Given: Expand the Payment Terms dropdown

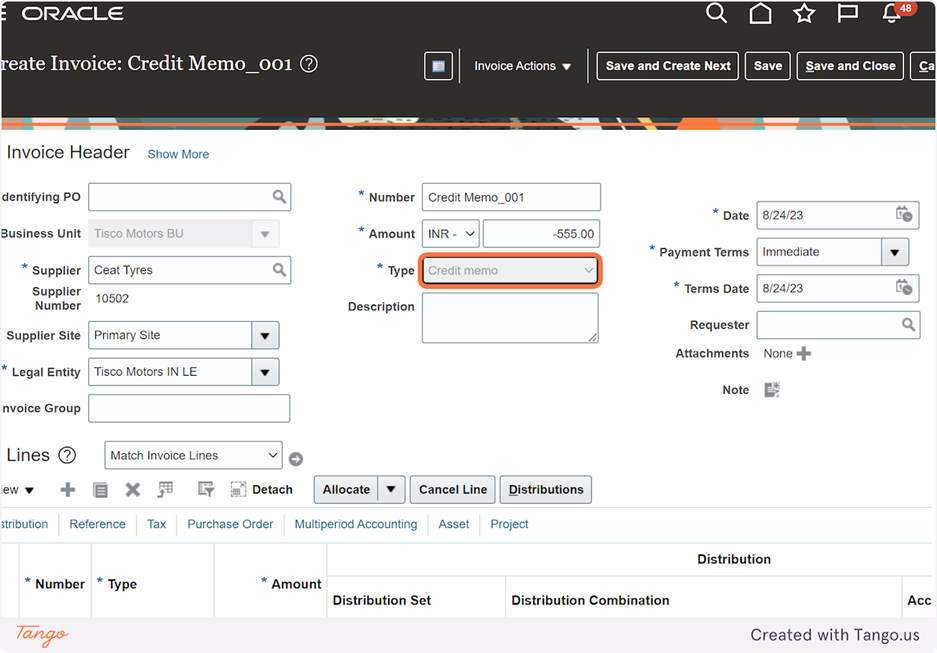Looking at the screenshot, I should [x=895, y=252].
